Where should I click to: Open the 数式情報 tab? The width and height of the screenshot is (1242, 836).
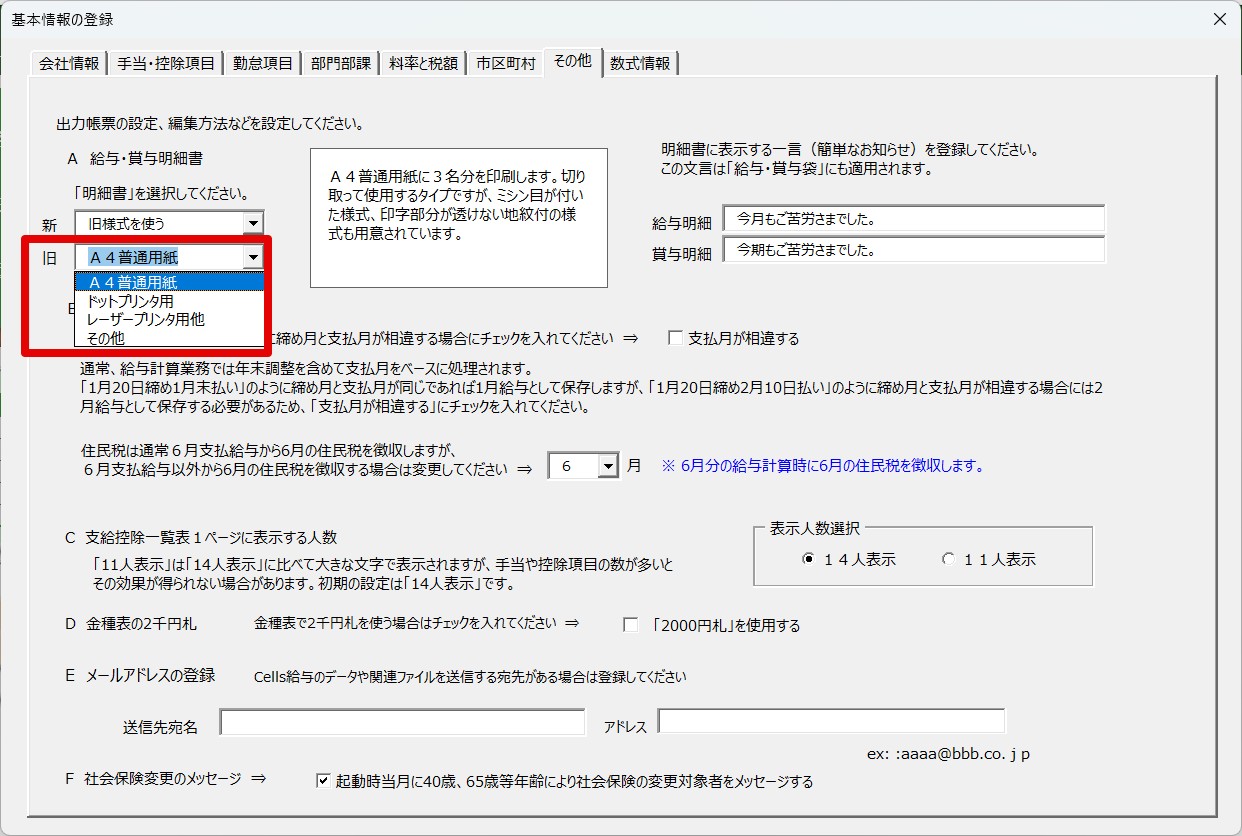(x=641, y=63)
